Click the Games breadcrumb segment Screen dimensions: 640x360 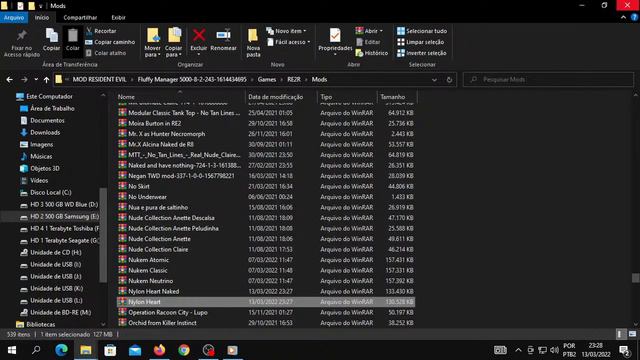pyautogui.click(x=267, y=80)
